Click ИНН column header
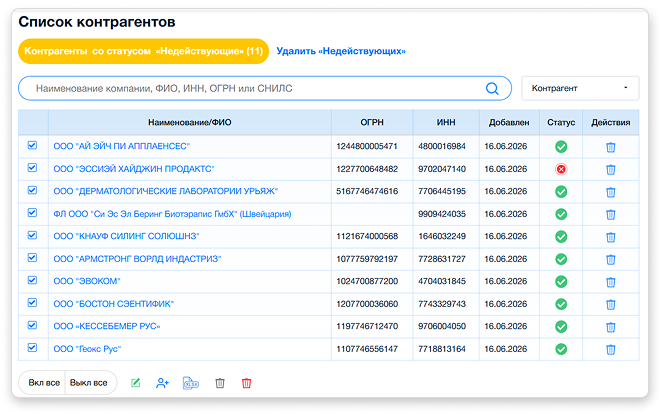 [x=446, y=122]
